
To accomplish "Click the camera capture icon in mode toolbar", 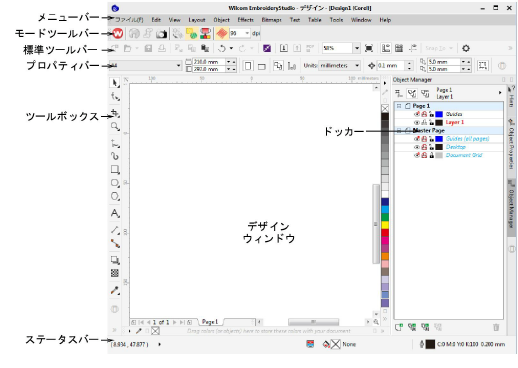I will click(x=162, y=34).
